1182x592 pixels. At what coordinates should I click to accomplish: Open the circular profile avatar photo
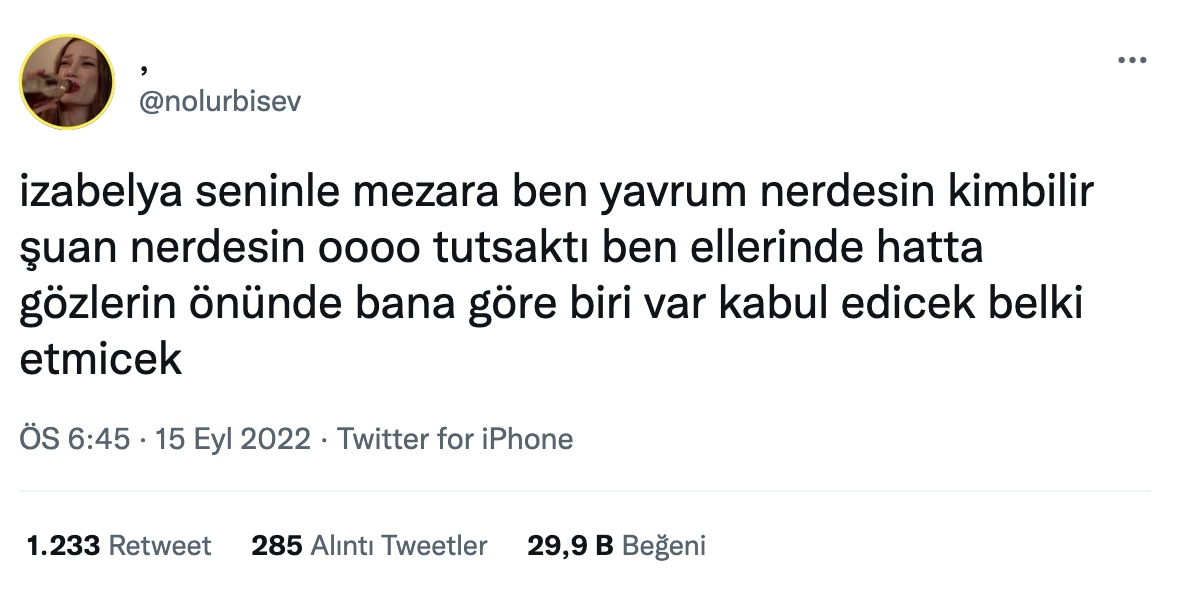point(66,81)
